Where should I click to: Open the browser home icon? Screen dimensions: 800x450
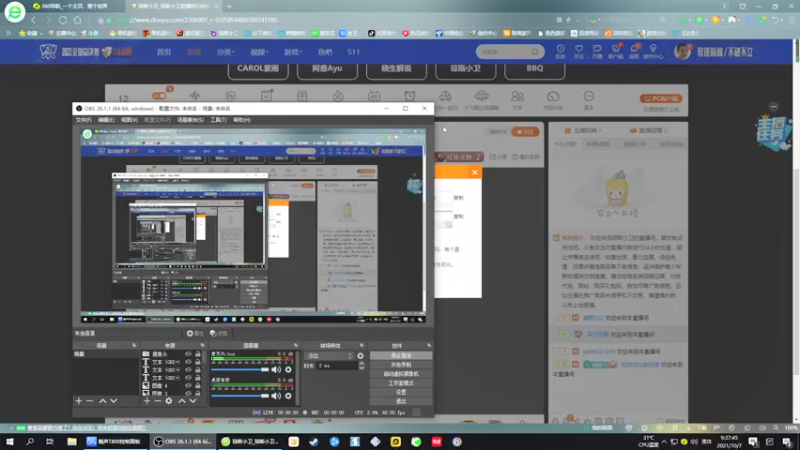78,20
